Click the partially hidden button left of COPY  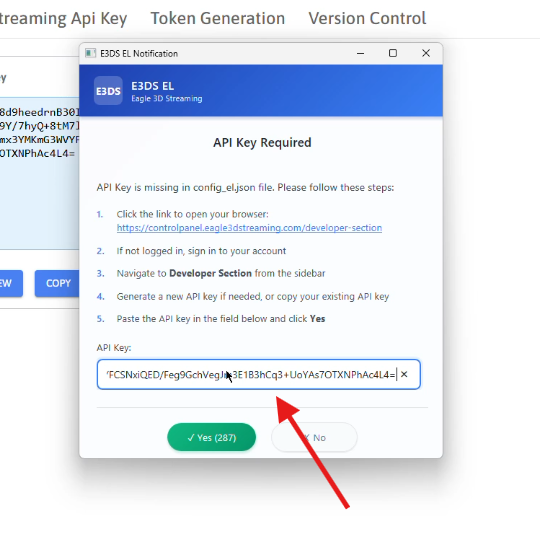11,283
